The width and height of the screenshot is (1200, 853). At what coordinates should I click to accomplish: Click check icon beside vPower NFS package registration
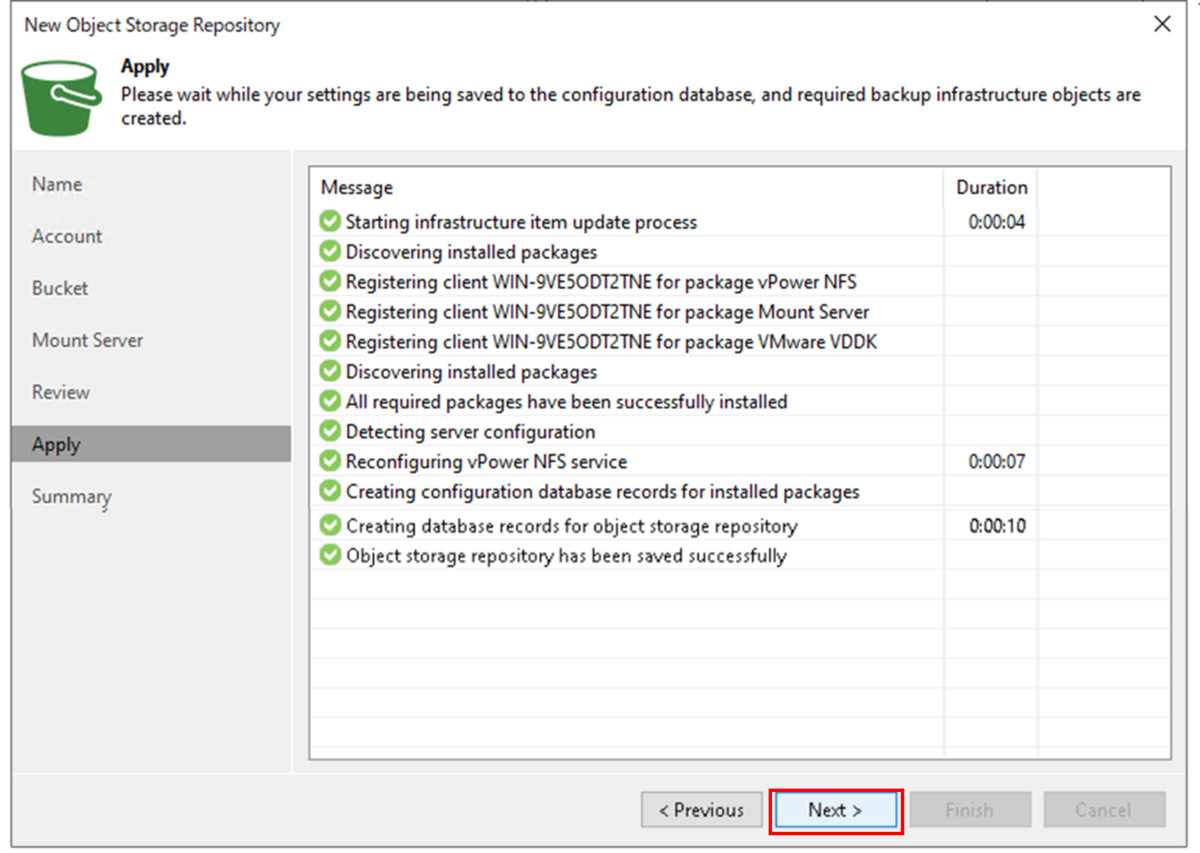tap(330, 281)
